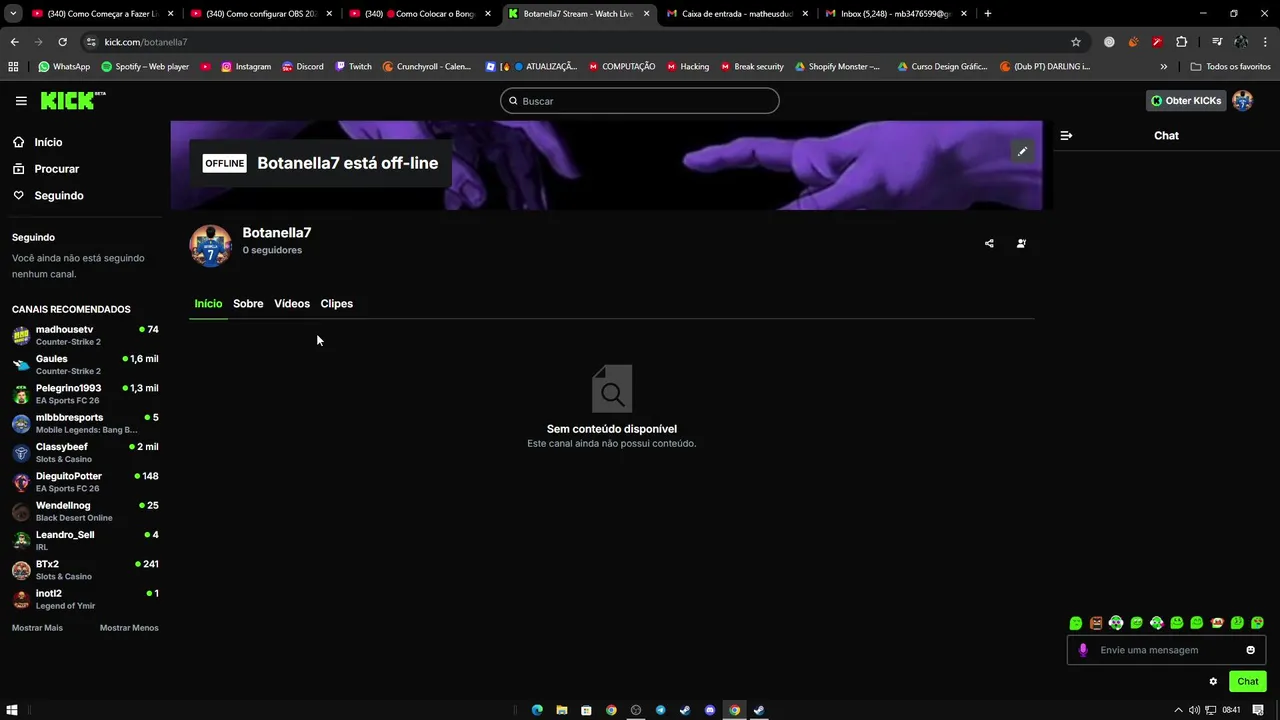Open Chrome media control icon
This screenshot has height=720, width=1280.
tap(1216, 42)
